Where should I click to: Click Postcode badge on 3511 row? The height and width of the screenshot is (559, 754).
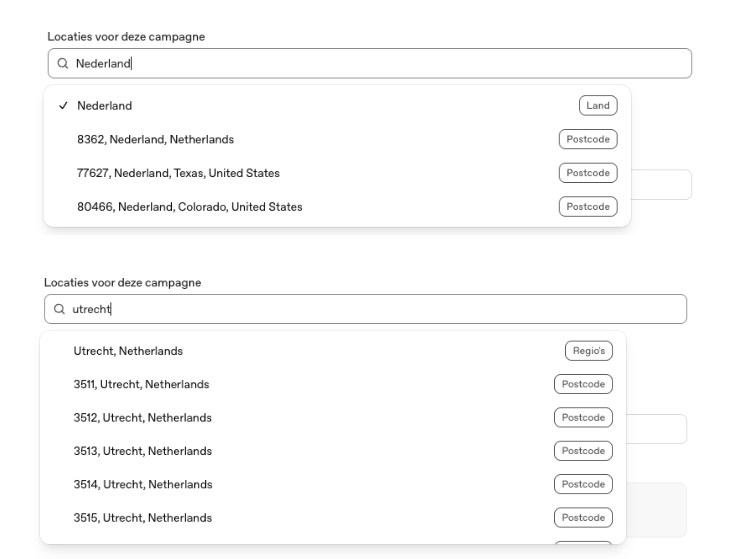pyautogui.click(x=583, y=384)
